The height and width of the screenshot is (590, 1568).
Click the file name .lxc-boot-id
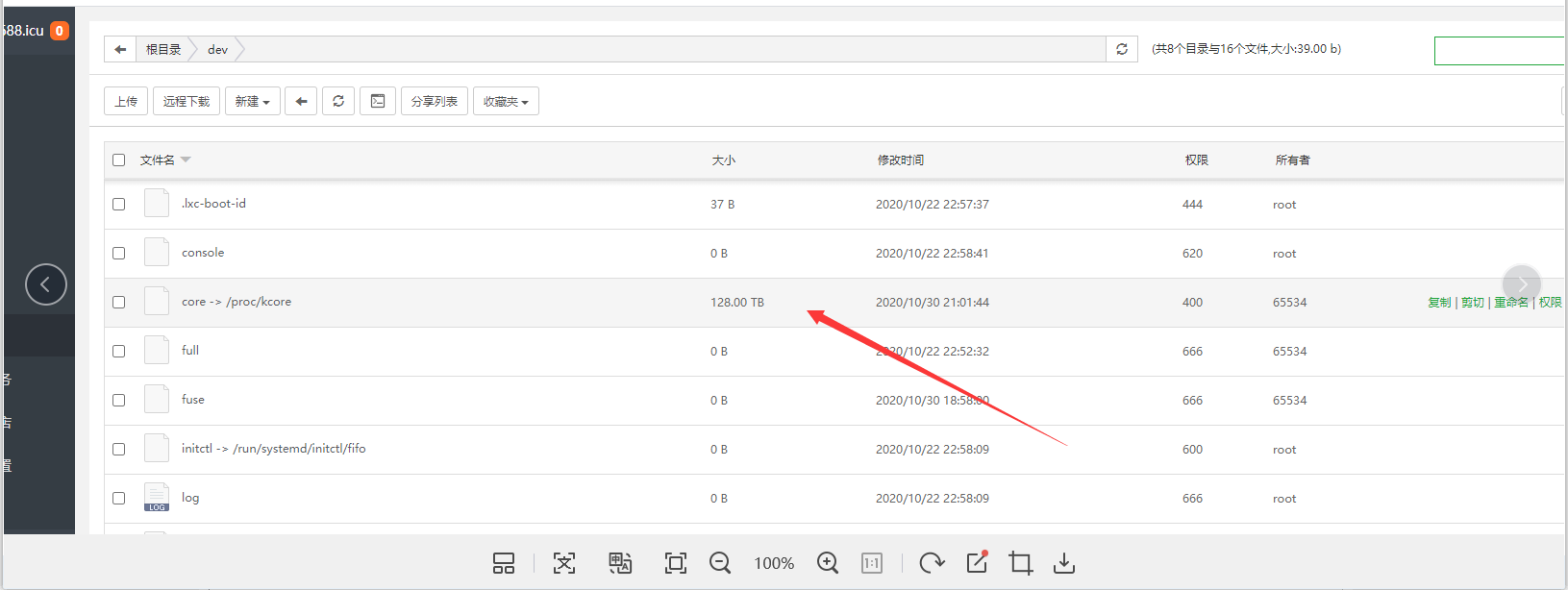tap(213, 204)
